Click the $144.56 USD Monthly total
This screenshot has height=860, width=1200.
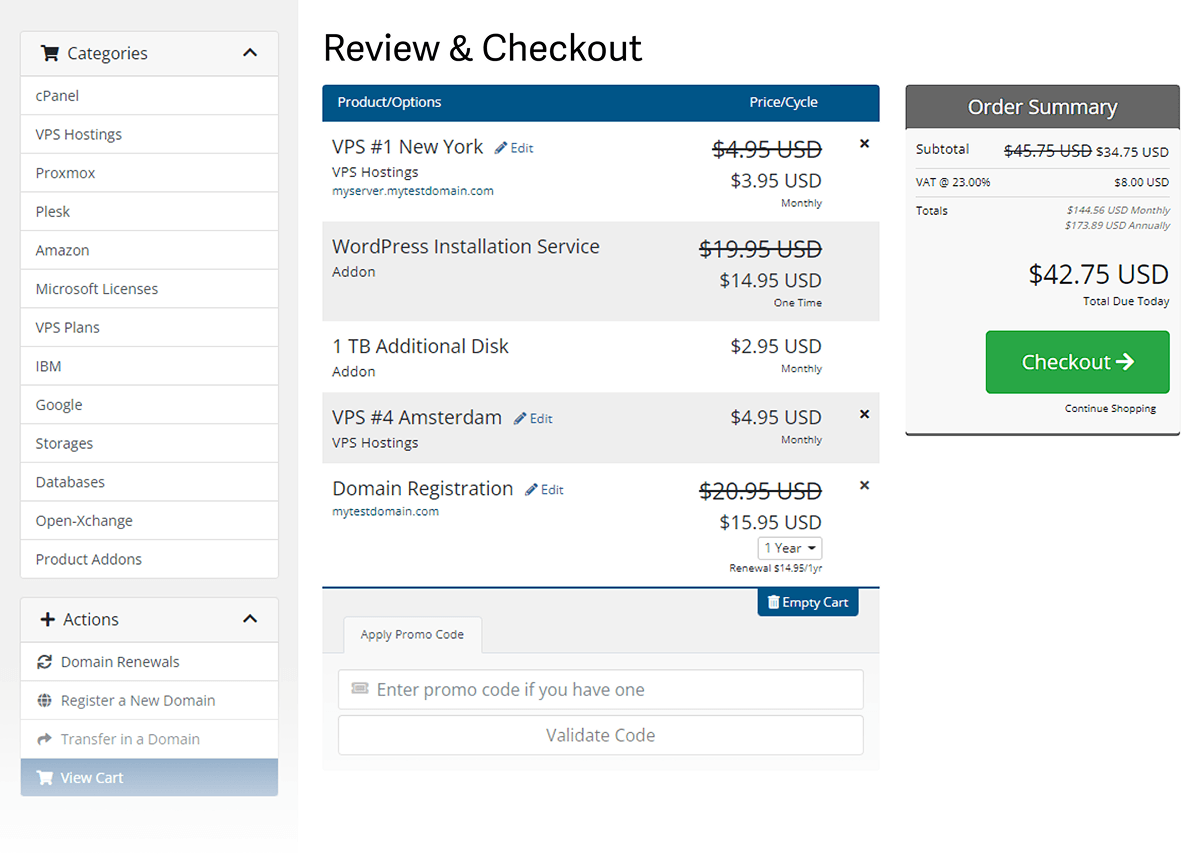coord(1118,211)
